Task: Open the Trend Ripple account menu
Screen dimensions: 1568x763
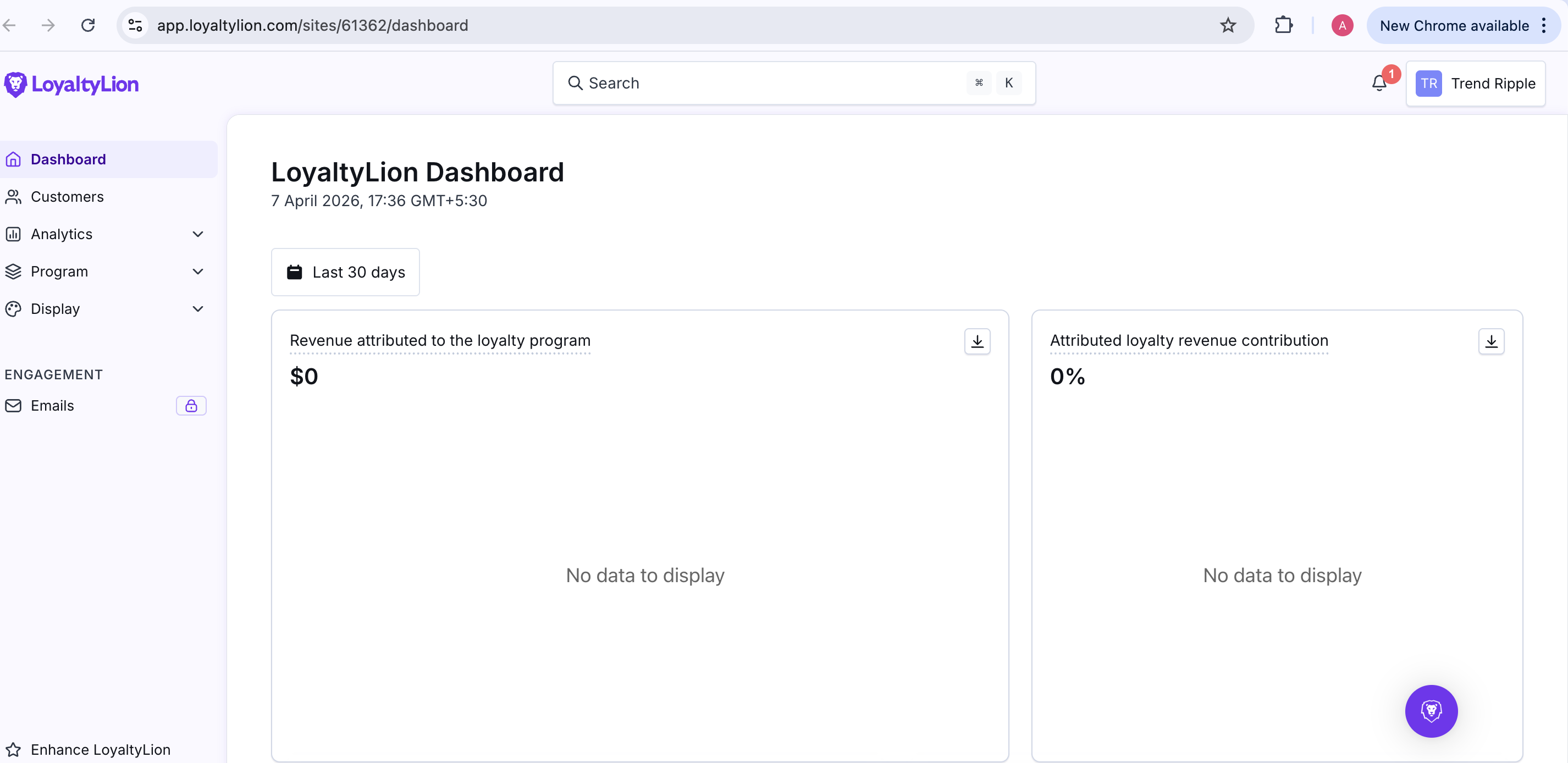Action: pyautogui.click(x=1475, y=84)
